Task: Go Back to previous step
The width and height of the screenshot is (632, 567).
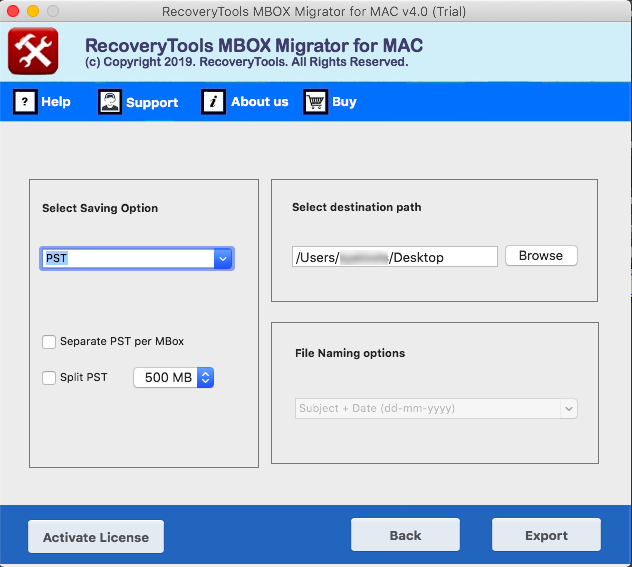Action: (x=405, y=534)
